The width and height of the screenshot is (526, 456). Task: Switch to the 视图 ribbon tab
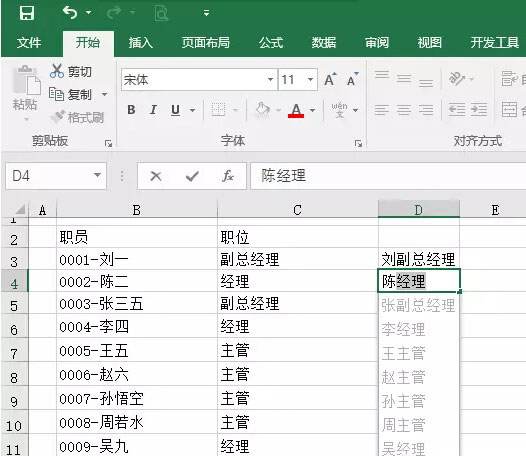pos(429,43)
